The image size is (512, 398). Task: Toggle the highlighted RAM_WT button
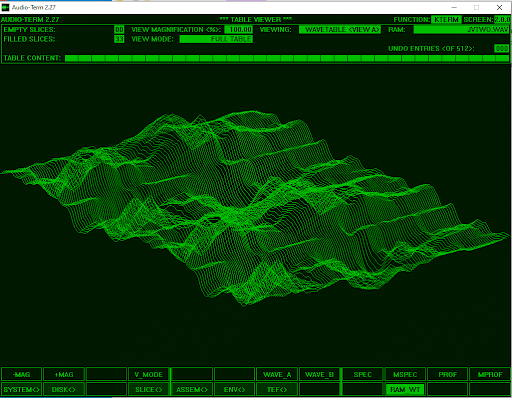click(x=405, y=389)
